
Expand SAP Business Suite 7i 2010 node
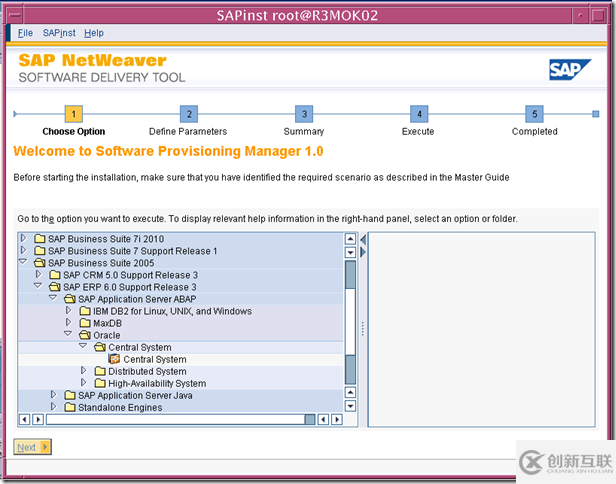24,238
